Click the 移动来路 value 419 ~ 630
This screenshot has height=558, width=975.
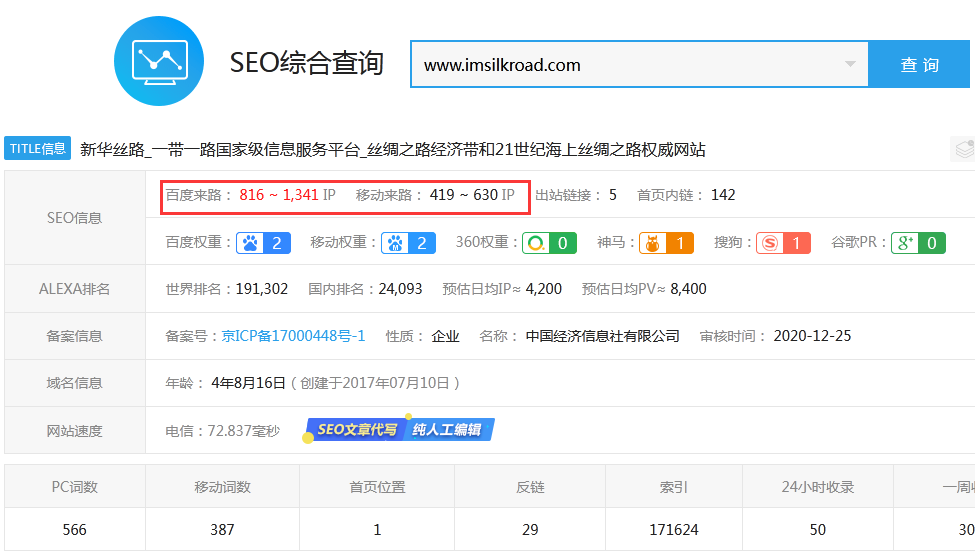click(x=463, y=195)
